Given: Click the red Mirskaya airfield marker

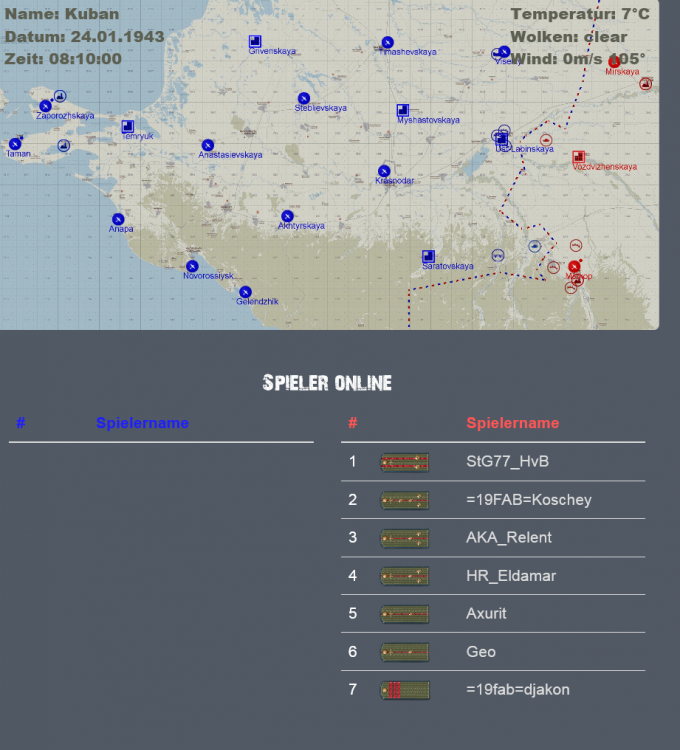Looking at the screenshot, I should (614, 62).
